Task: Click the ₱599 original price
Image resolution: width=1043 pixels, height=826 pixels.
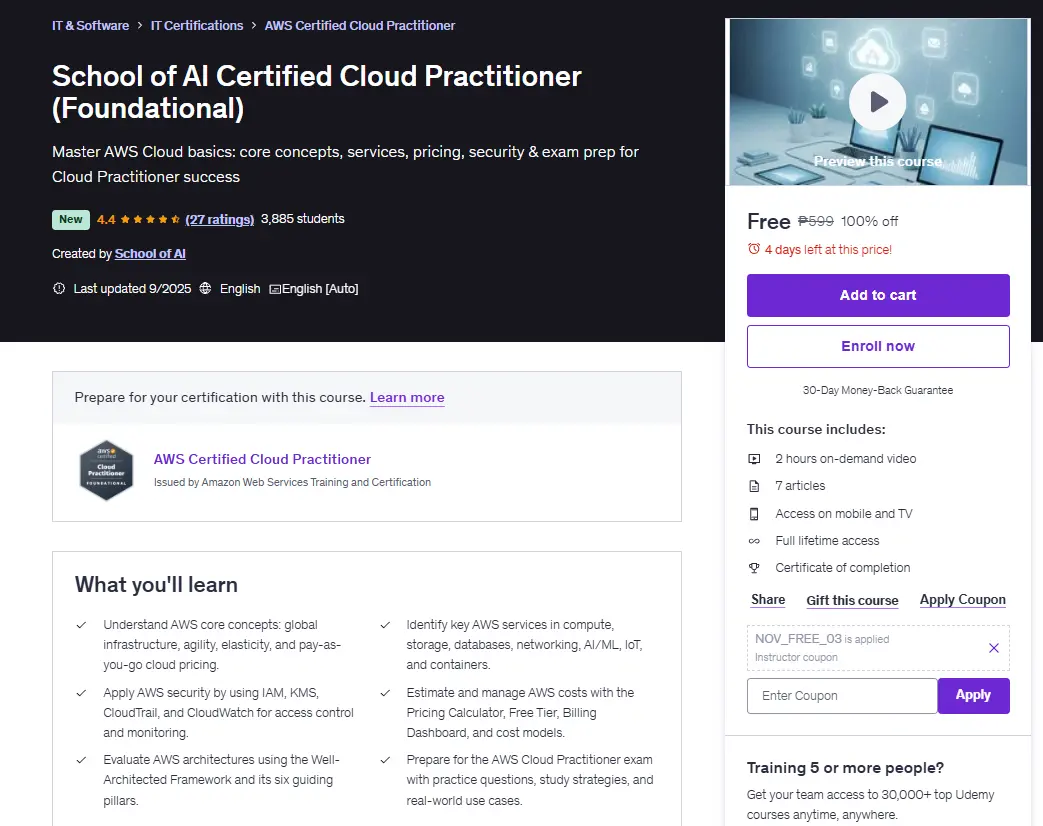Action: (816, 221)
